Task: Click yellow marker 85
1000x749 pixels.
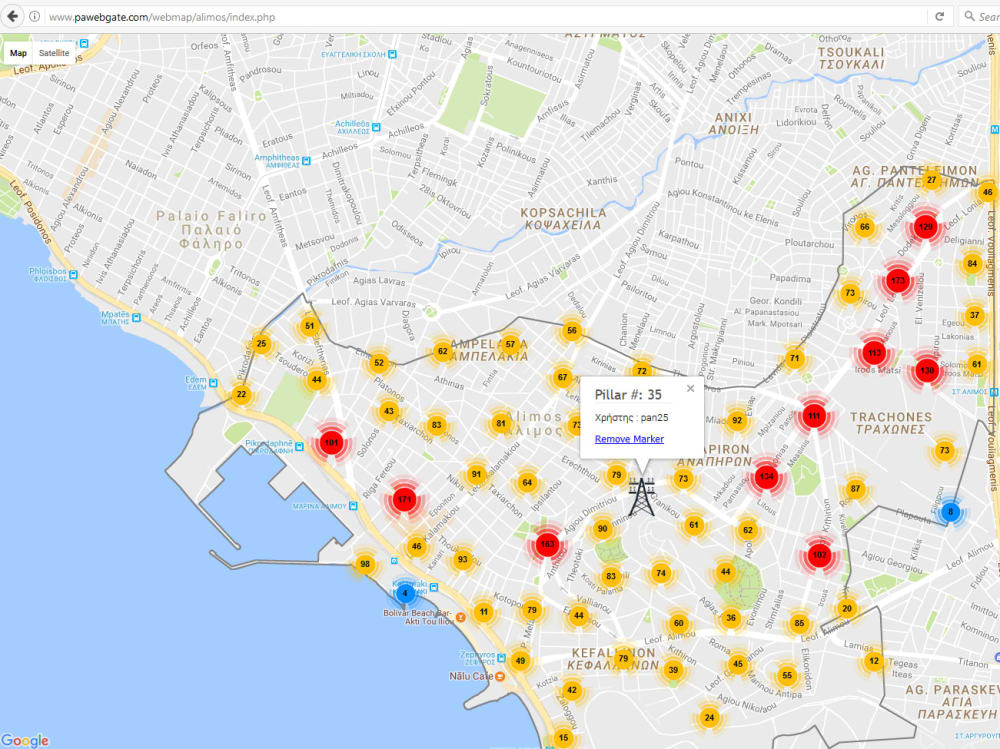Action: pos(799,623)
